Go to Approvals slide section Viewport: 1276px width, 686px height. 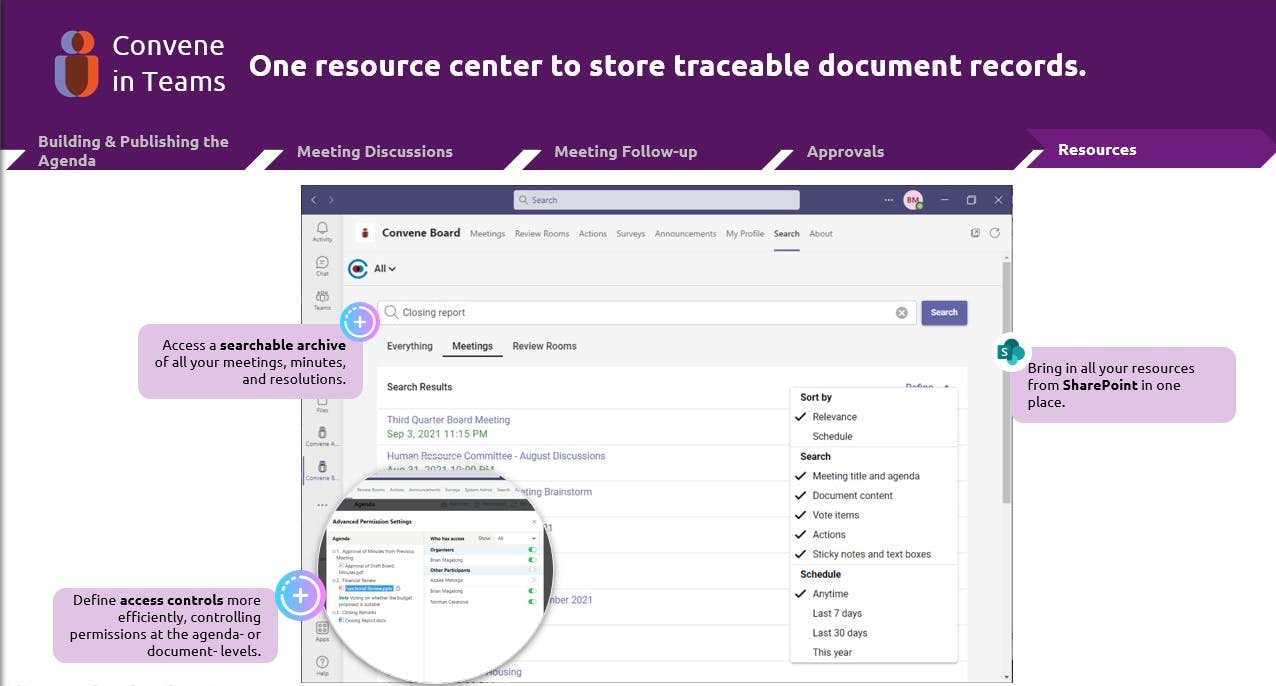click(x=846, y=152)
